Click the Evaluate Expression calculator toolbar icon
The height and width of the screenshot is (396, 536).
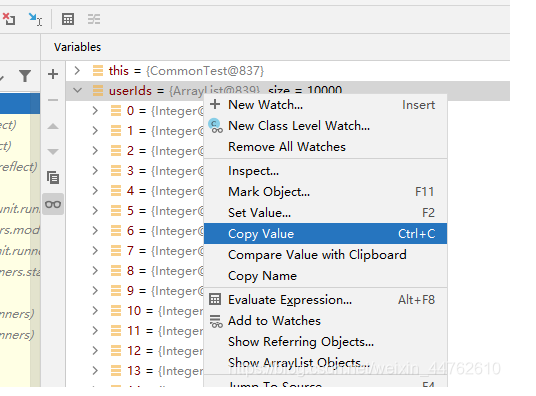(x=68, y=19)
